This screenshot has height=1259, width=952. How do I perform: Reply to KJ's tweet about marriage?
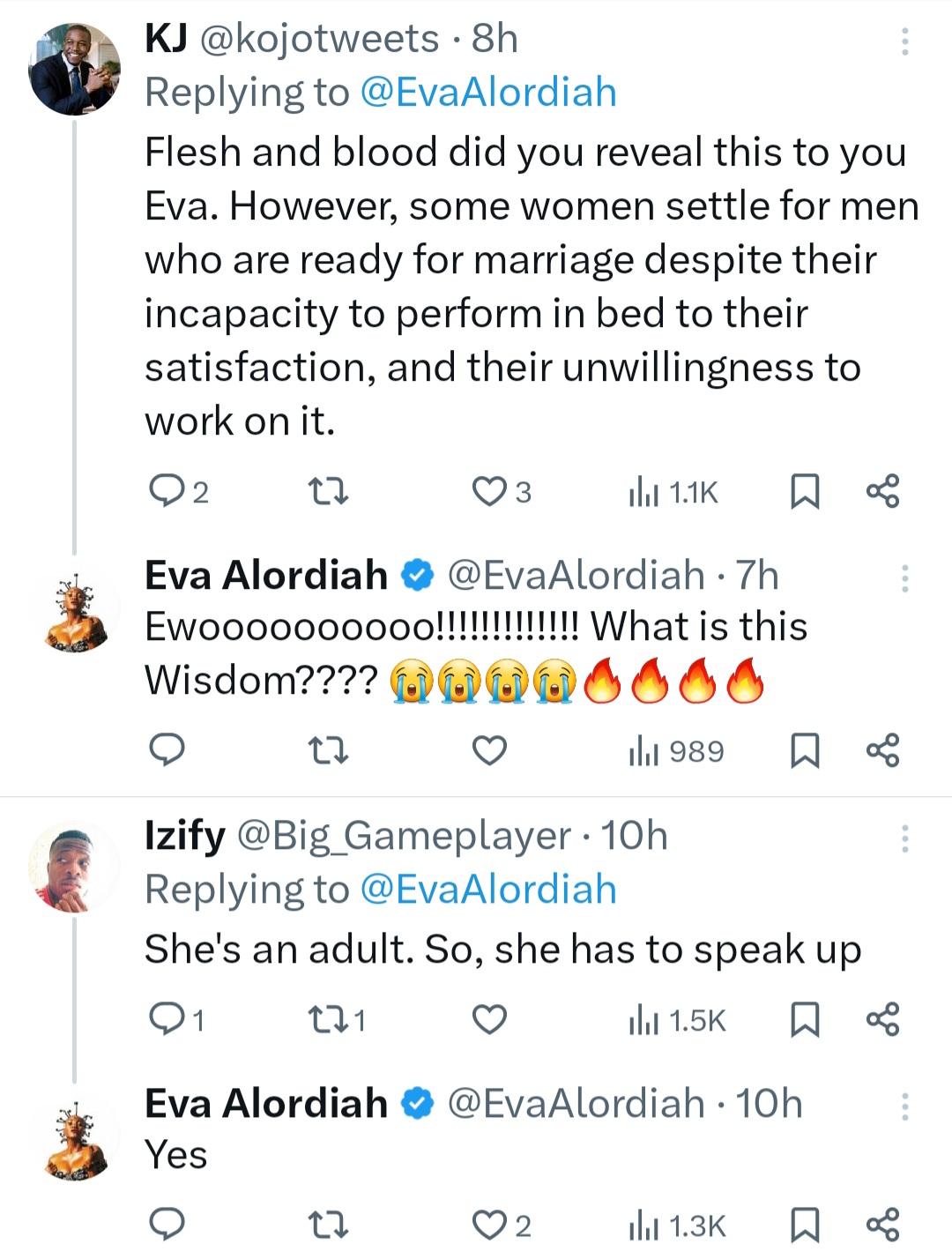click(x=167, y=491)
